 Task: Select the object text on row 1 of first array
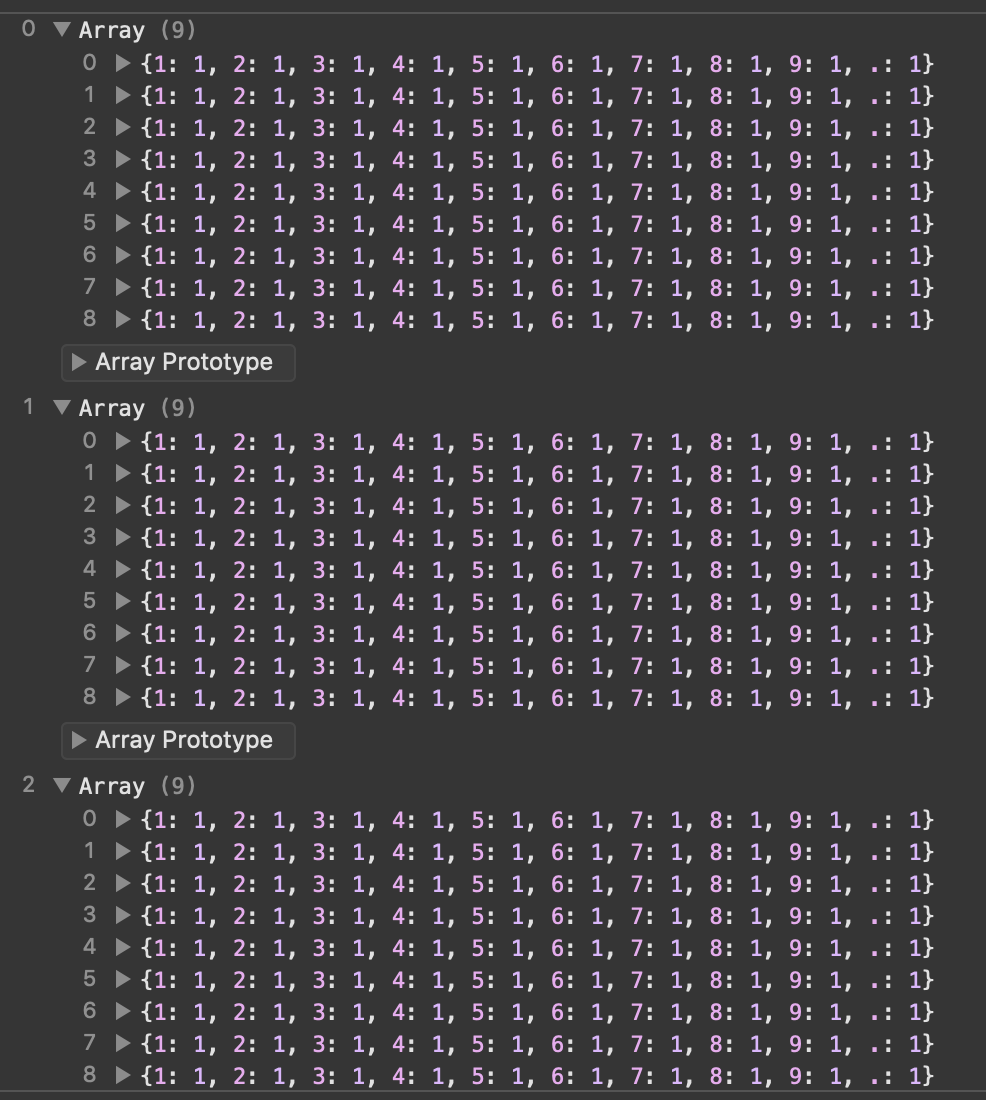click(537, 96)
